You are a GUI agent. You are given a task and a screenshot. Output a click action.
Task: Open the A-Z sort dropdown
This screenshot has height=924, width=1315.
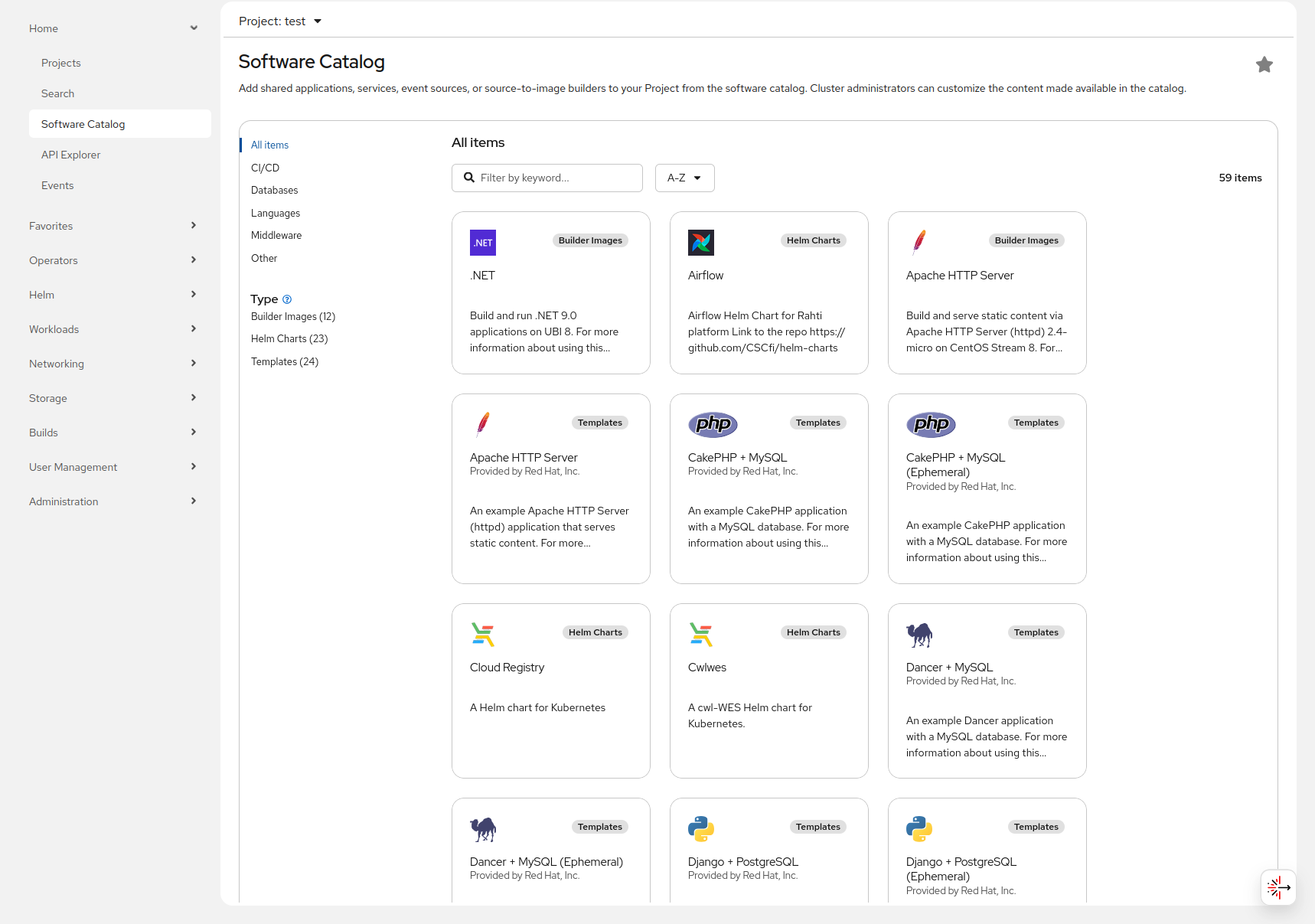coord(684,178)
